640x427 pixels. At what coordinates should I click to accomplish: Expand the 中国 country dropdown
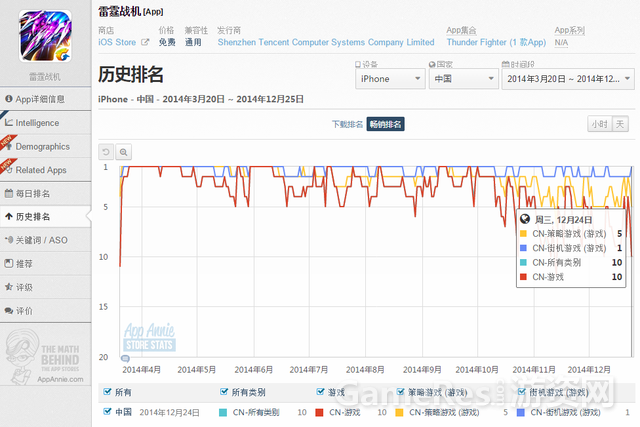[464, 79]
